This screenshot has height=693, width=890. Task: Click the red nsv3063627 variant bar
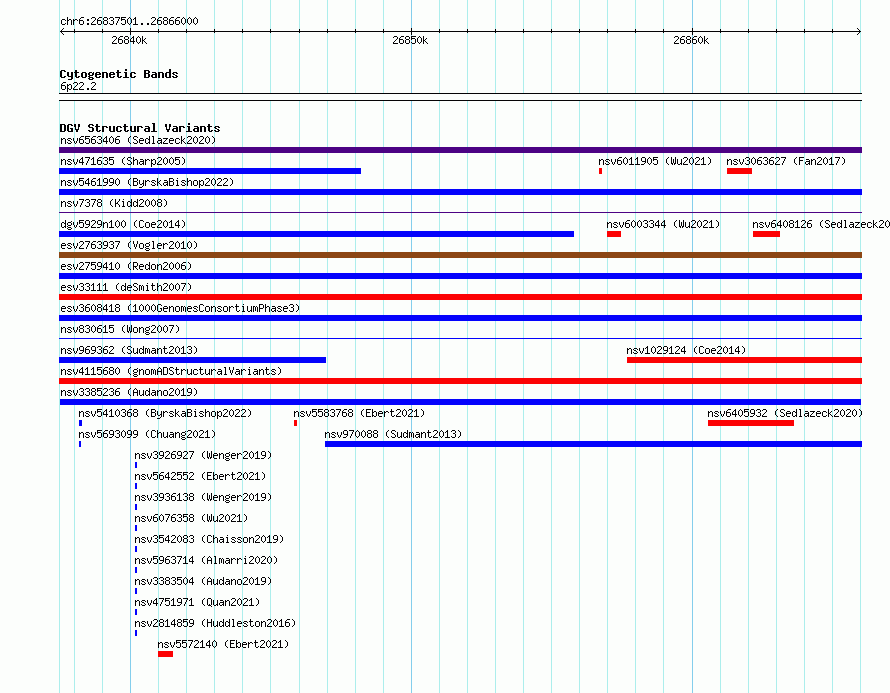(739, 171)
